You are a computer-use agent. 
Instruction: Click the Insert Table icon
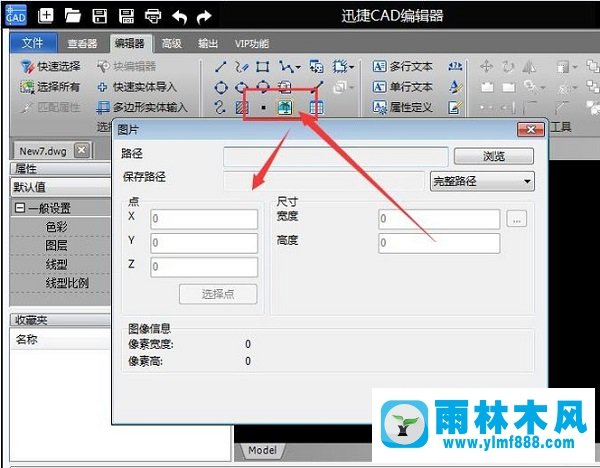(x=316, y=108)
